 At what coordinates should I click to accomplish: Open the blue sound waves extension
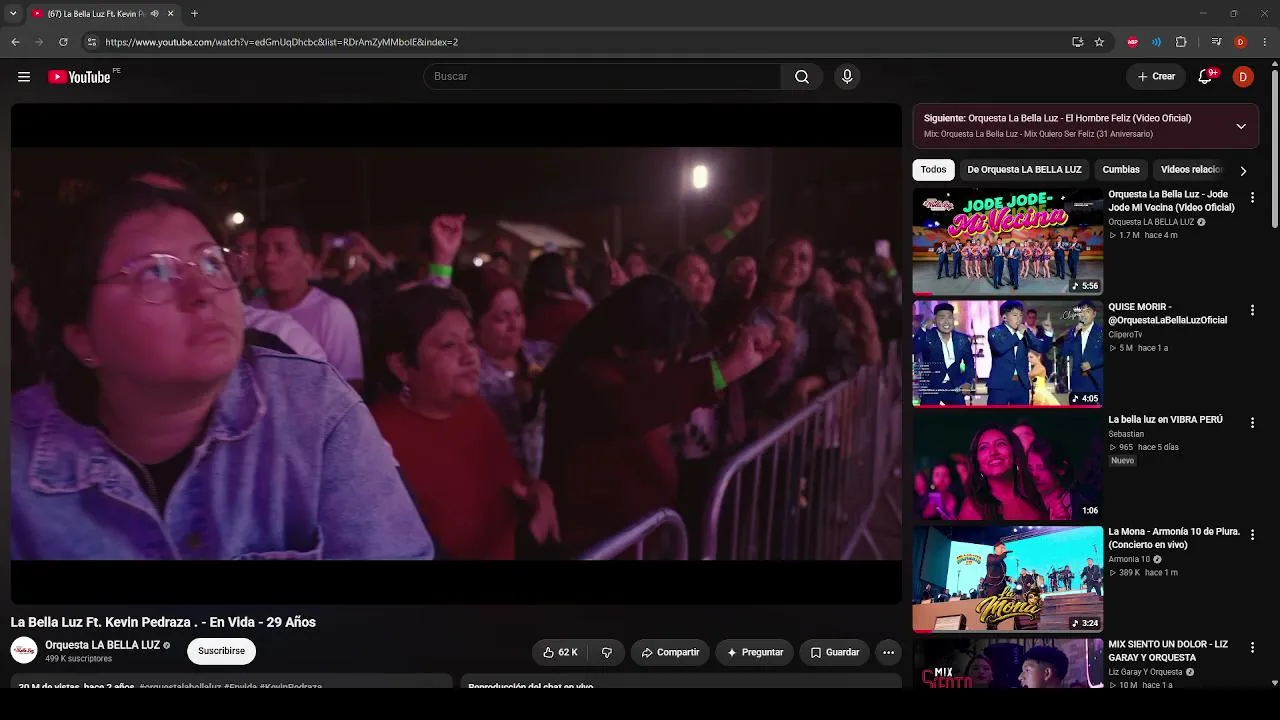[1156, 42]
